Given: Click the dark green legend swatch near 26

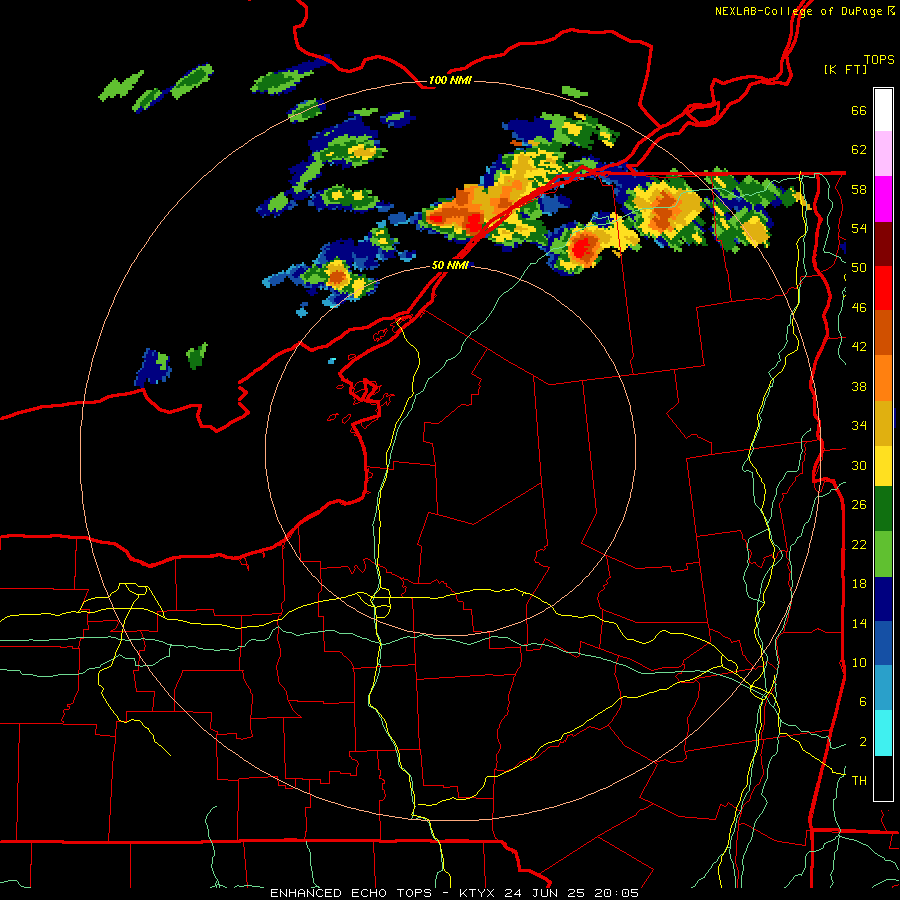Looking at the screenshot, I should [883, 510].
